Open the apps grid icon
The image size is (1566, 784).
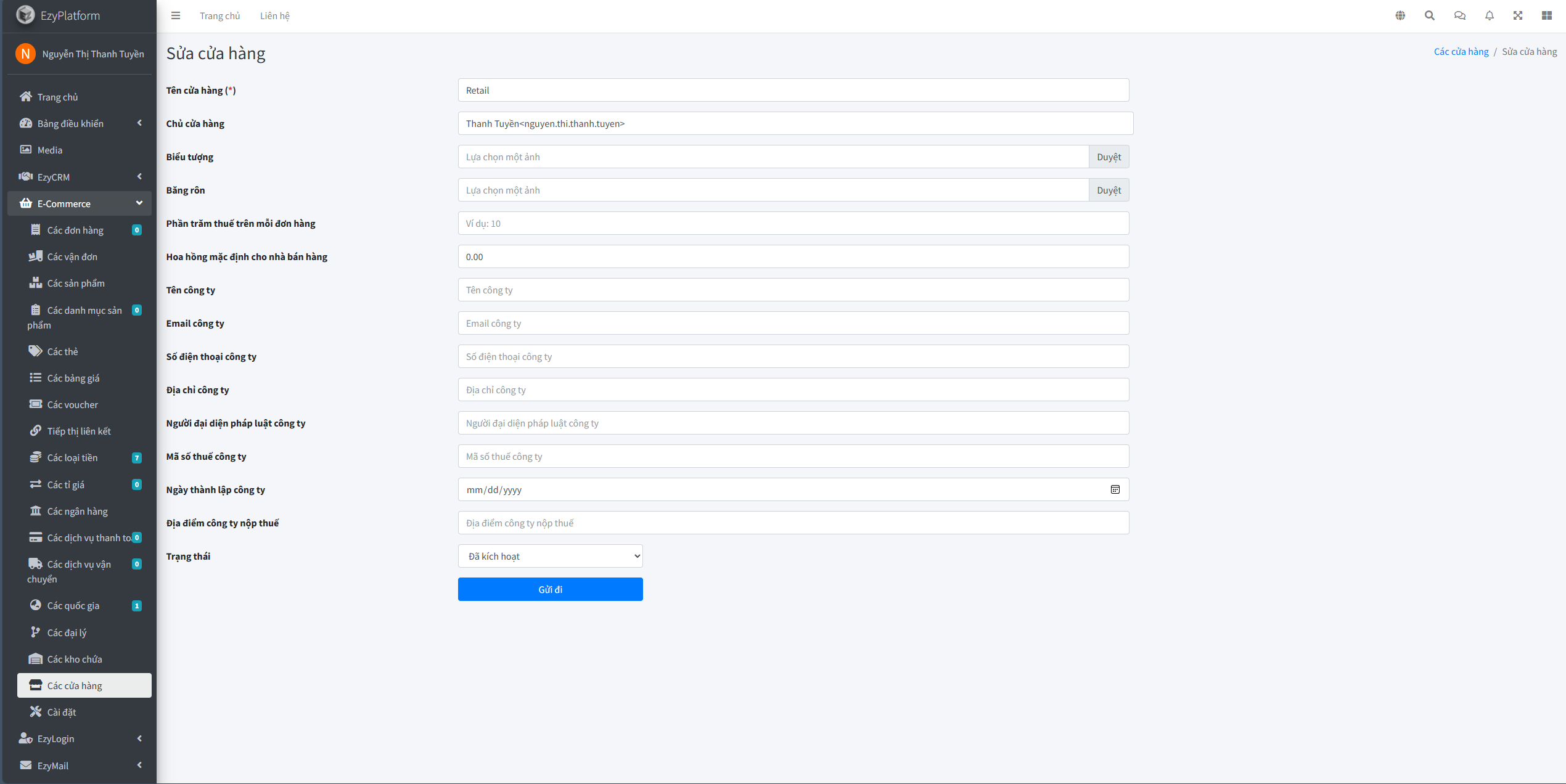[1546, 16]
